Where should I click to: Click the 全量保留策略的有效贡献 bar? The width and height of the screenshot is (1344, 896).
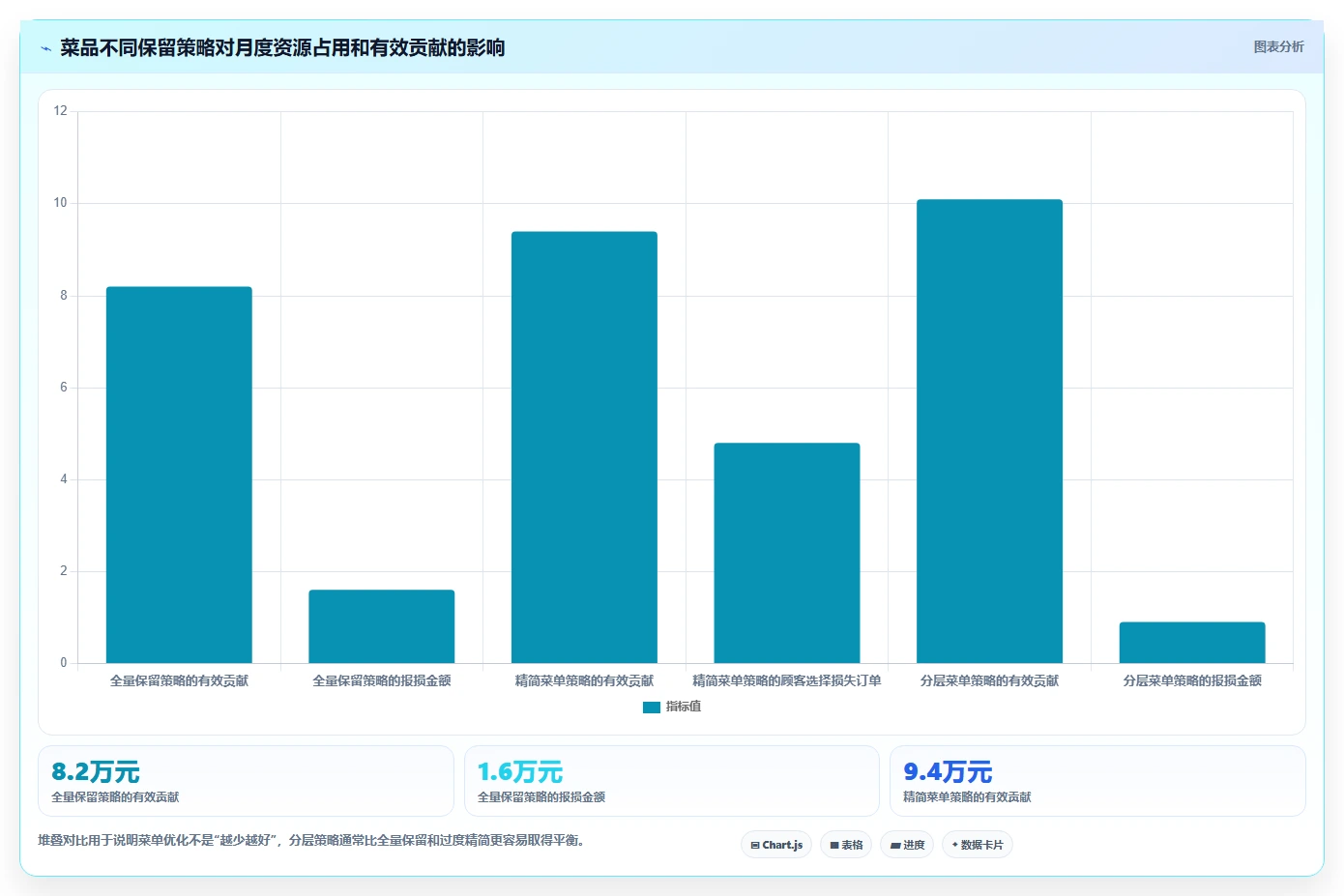click(x=179, y=475)
